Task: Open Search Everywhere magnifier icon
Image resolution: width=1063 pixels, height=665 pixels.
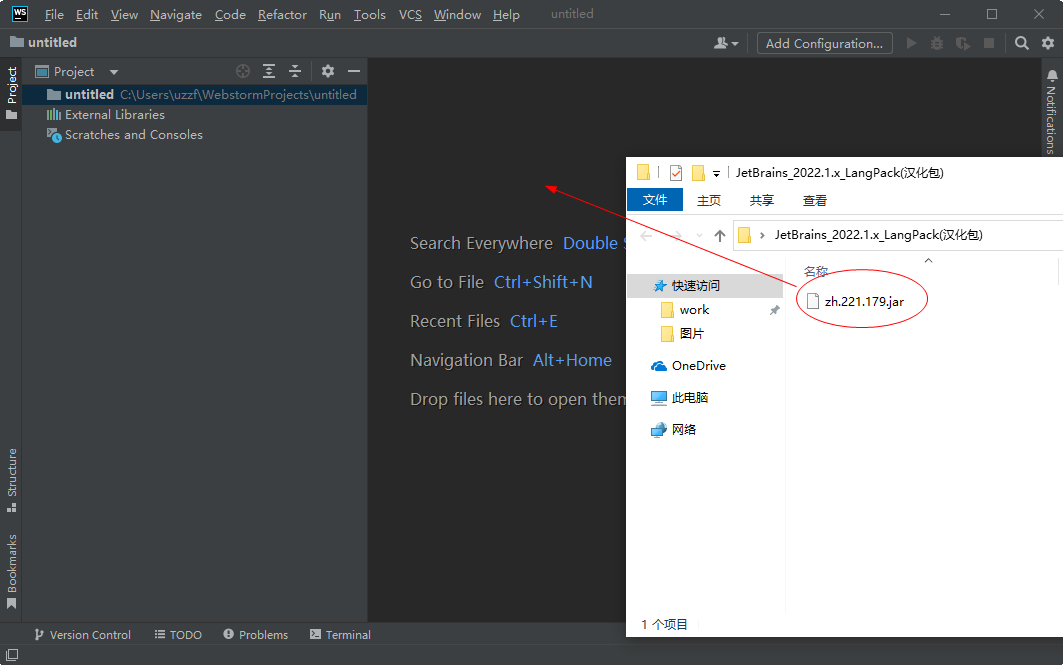Action: [x=1022, y=43]
